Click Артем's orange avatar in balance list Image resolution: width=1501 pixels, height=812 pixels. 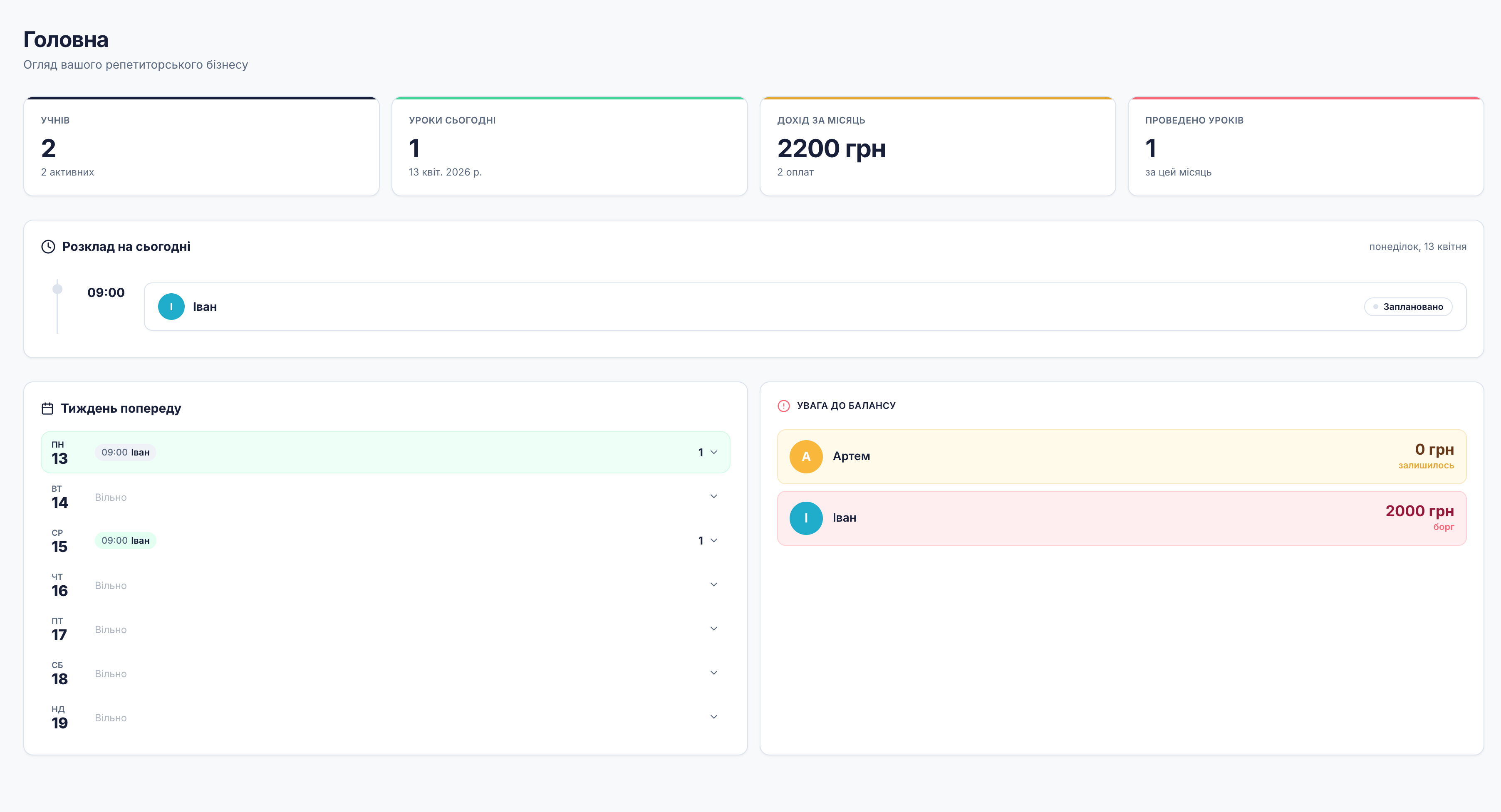pyautogui.click(x=806, y=457)
